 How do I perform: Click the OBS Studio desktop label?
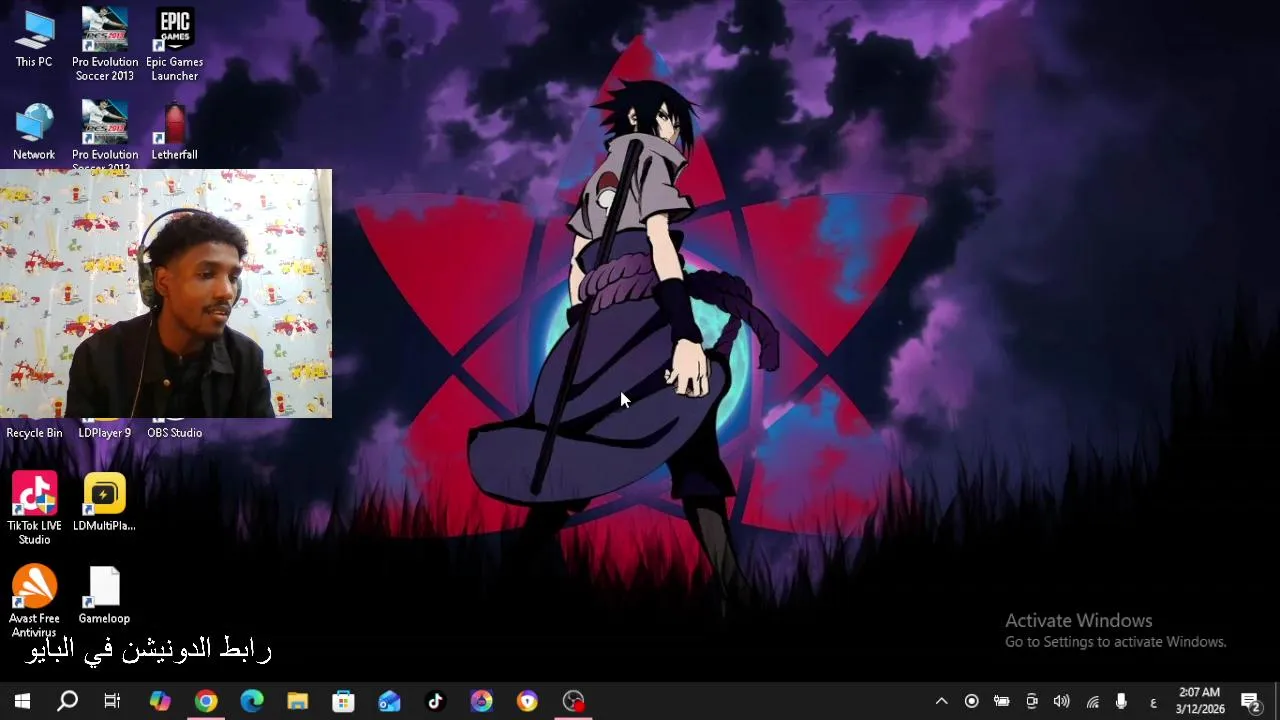pos(175,433)
